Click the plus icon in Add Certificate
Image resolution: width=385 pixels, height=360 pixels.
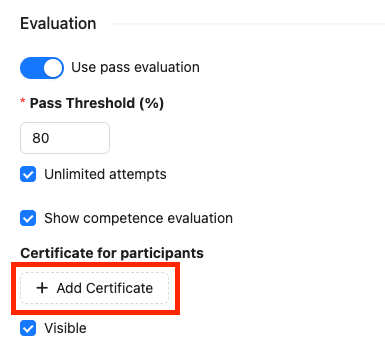point(42,288)
